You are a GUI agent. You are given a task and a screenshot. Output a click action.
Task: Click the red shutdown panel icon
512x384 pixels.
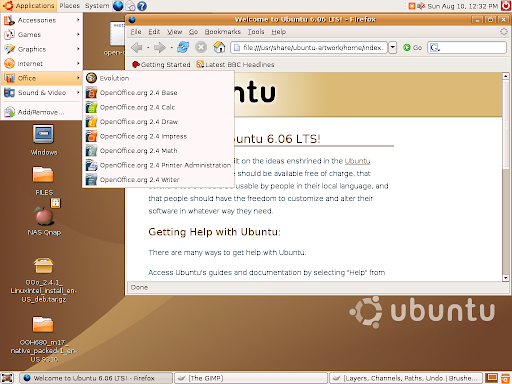[x=506, y=6]
